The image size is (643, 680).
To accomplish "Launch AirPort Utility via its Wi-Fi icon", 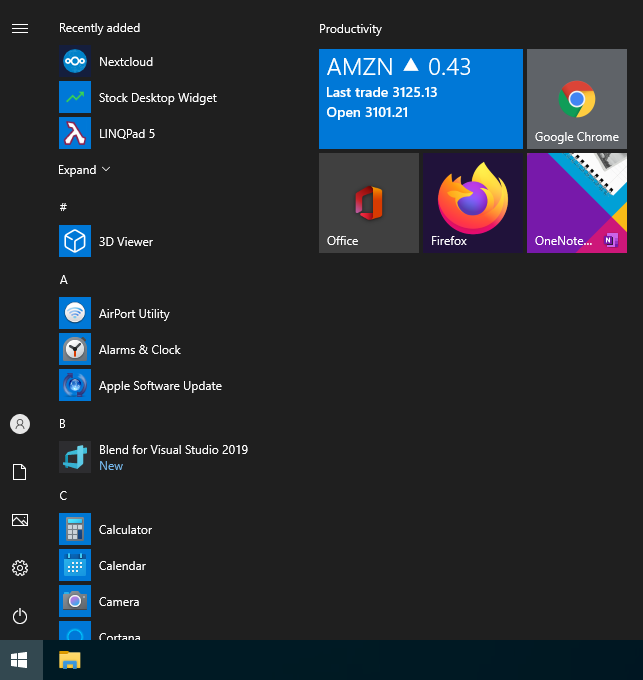I will point(75,313).
